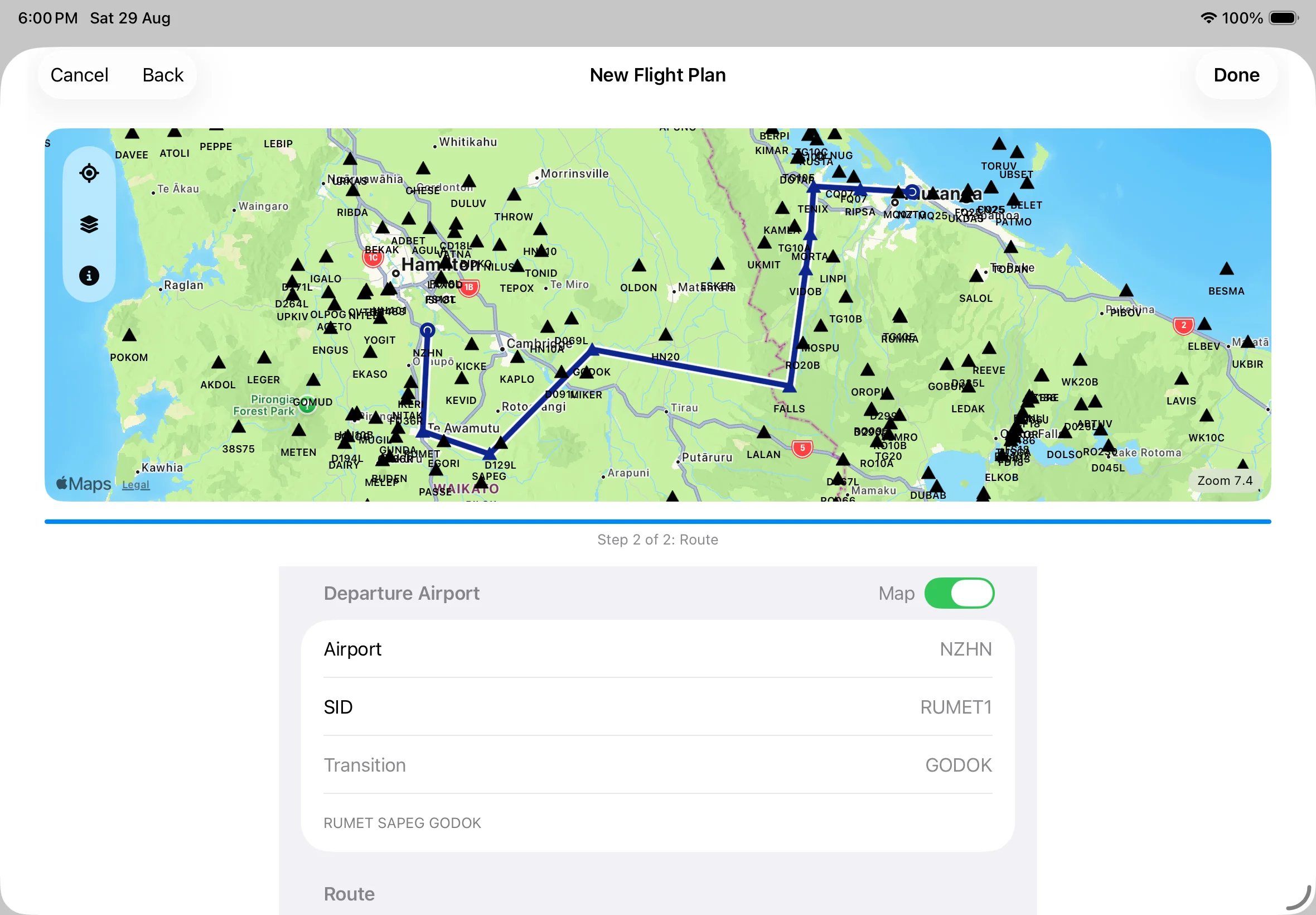The height and width of the screenshot is (915, 1316).
Task: Cancel the new flight plan
Action: [x=79, y=75]
